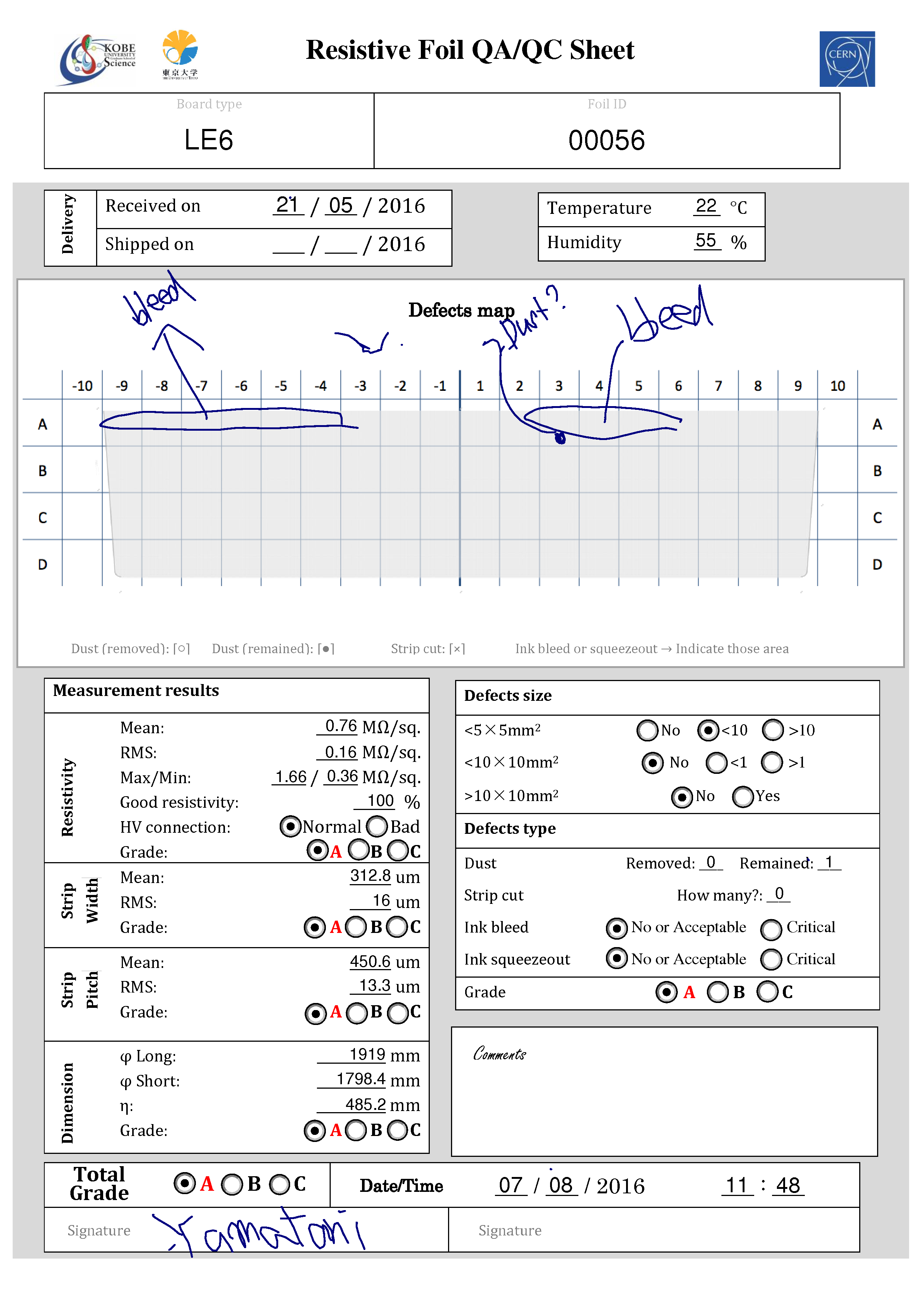Click the Temperature value 22
Screen dimensions: 924x1307
tap(706, 206)
